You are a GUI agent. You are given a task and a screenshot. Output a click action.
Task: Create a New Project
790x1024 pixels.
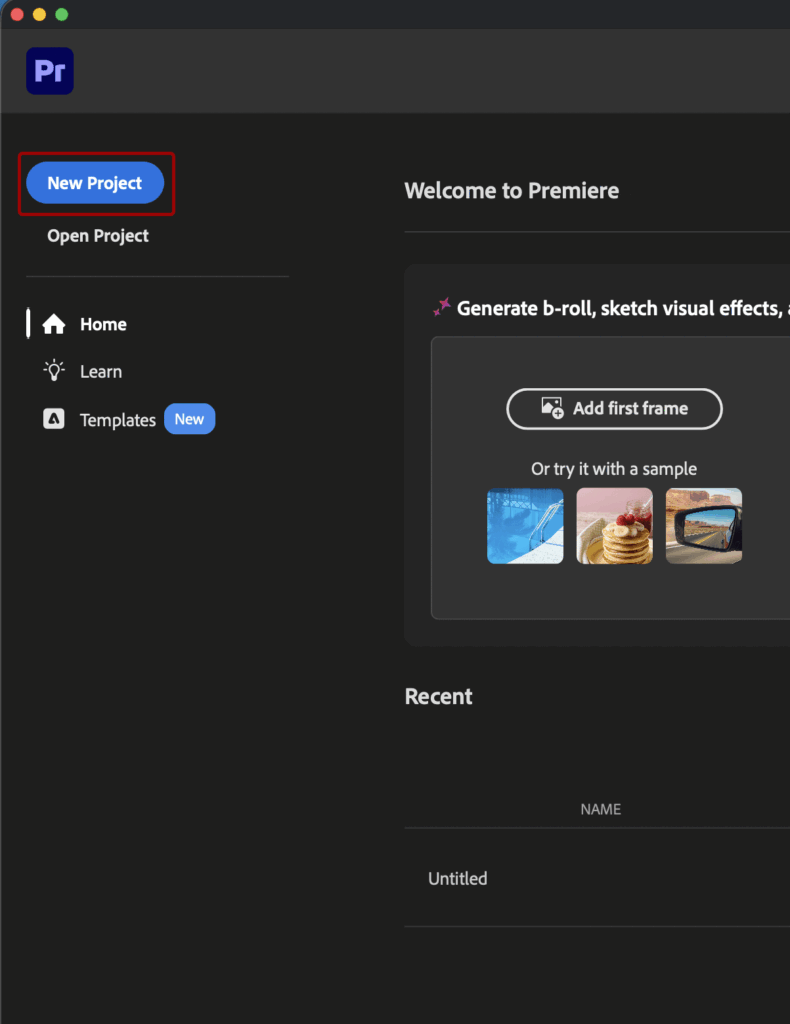95,183
